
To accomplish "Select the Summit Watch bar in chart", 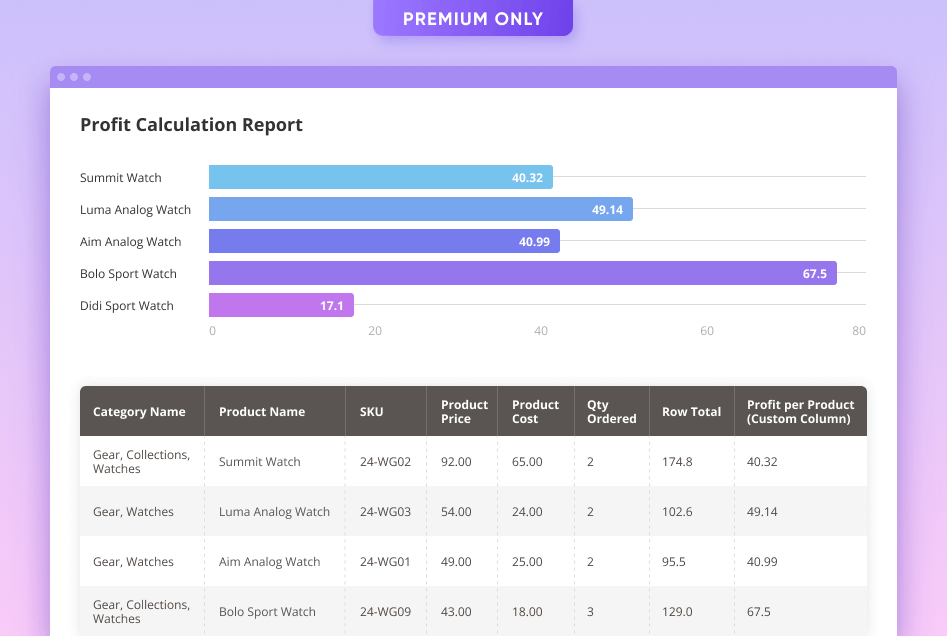I will [380, 178].
